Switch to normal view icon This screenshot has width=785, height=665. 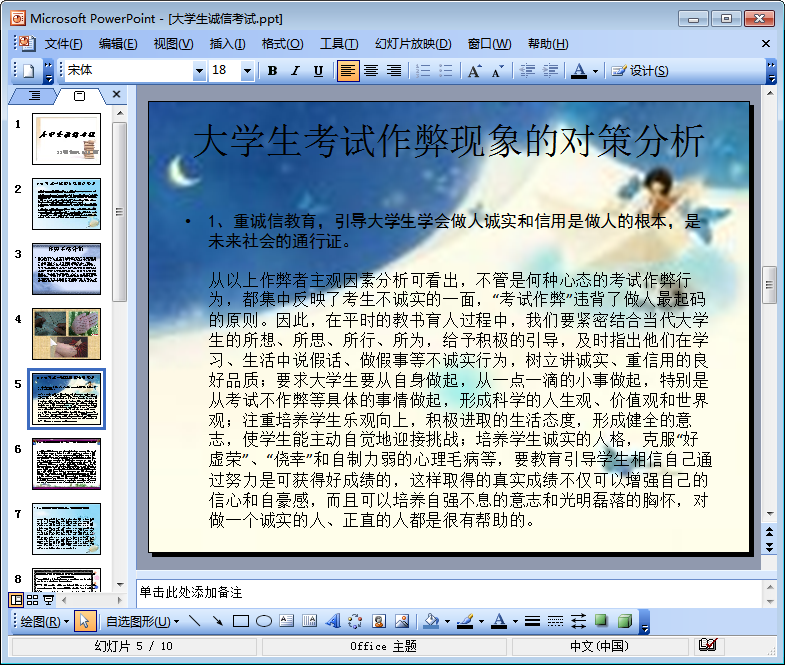click(x=17, y=599)
